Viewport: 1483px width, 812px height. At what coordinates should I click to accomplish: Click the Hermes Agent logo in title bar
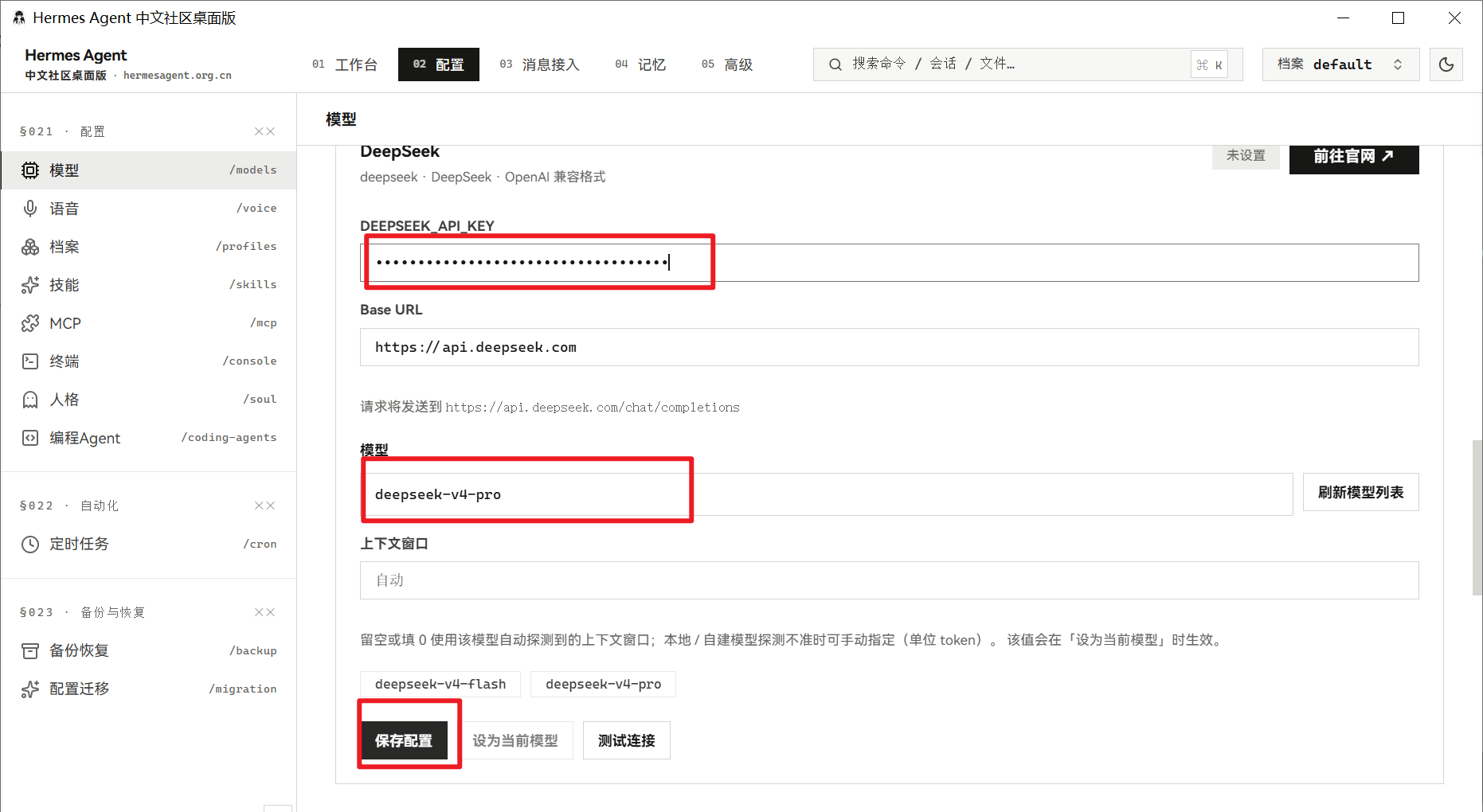click(19, 18)
